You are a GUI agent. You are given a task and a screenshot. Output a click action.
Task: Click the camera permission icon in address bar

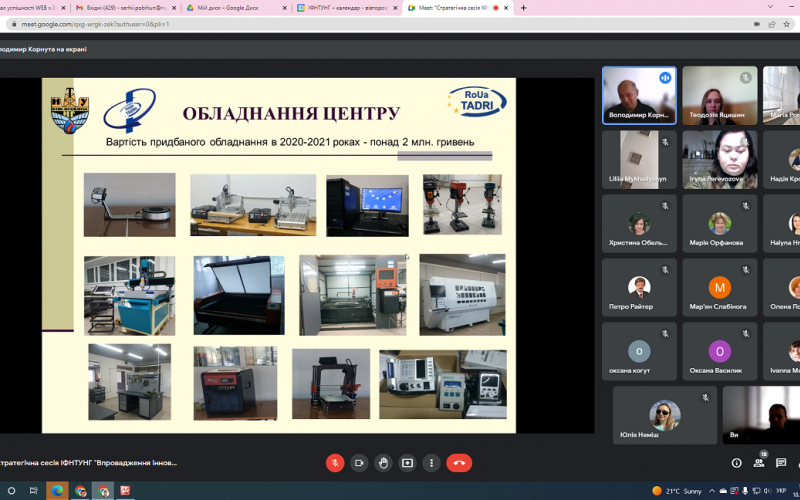point(757,24)
